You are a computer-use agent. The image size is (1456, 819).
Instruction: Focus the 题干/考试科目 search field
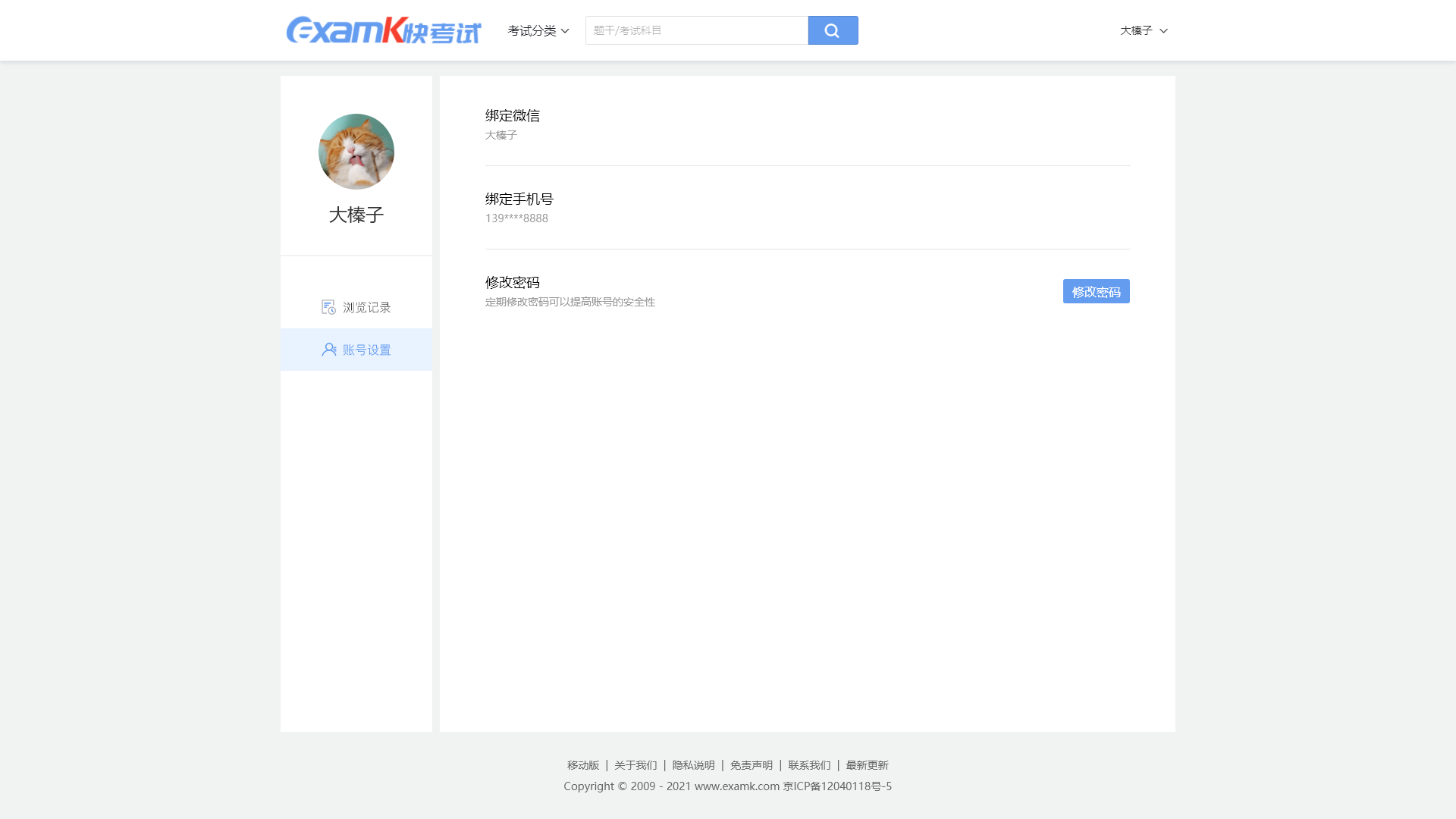pos(696,30)
